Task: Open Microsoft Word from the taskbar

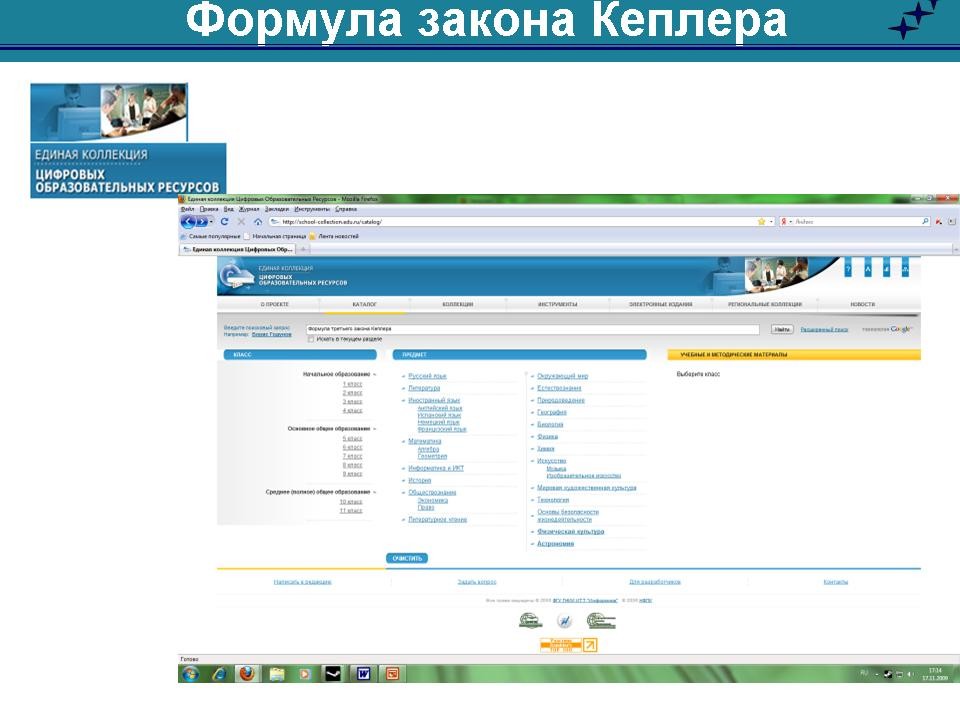Action: 362,673
